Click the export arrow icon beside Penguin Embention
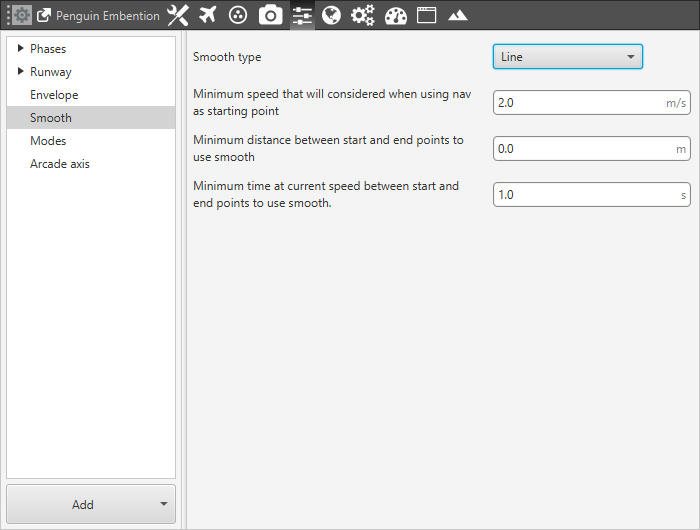This screenshot has width=700, height=530. pos(44,16)
